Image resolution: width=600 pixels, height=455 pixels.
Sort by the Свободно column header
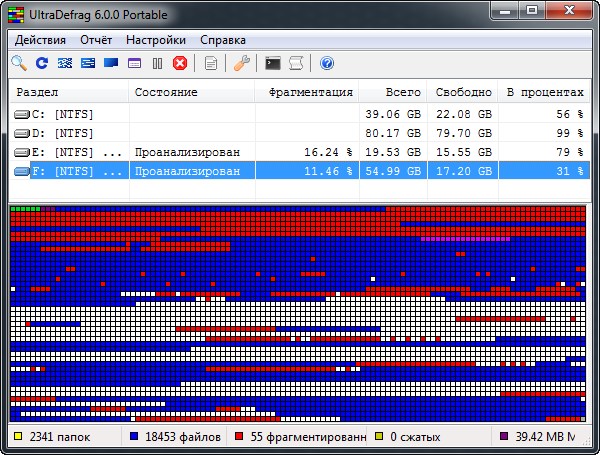(x=463, y=92)
